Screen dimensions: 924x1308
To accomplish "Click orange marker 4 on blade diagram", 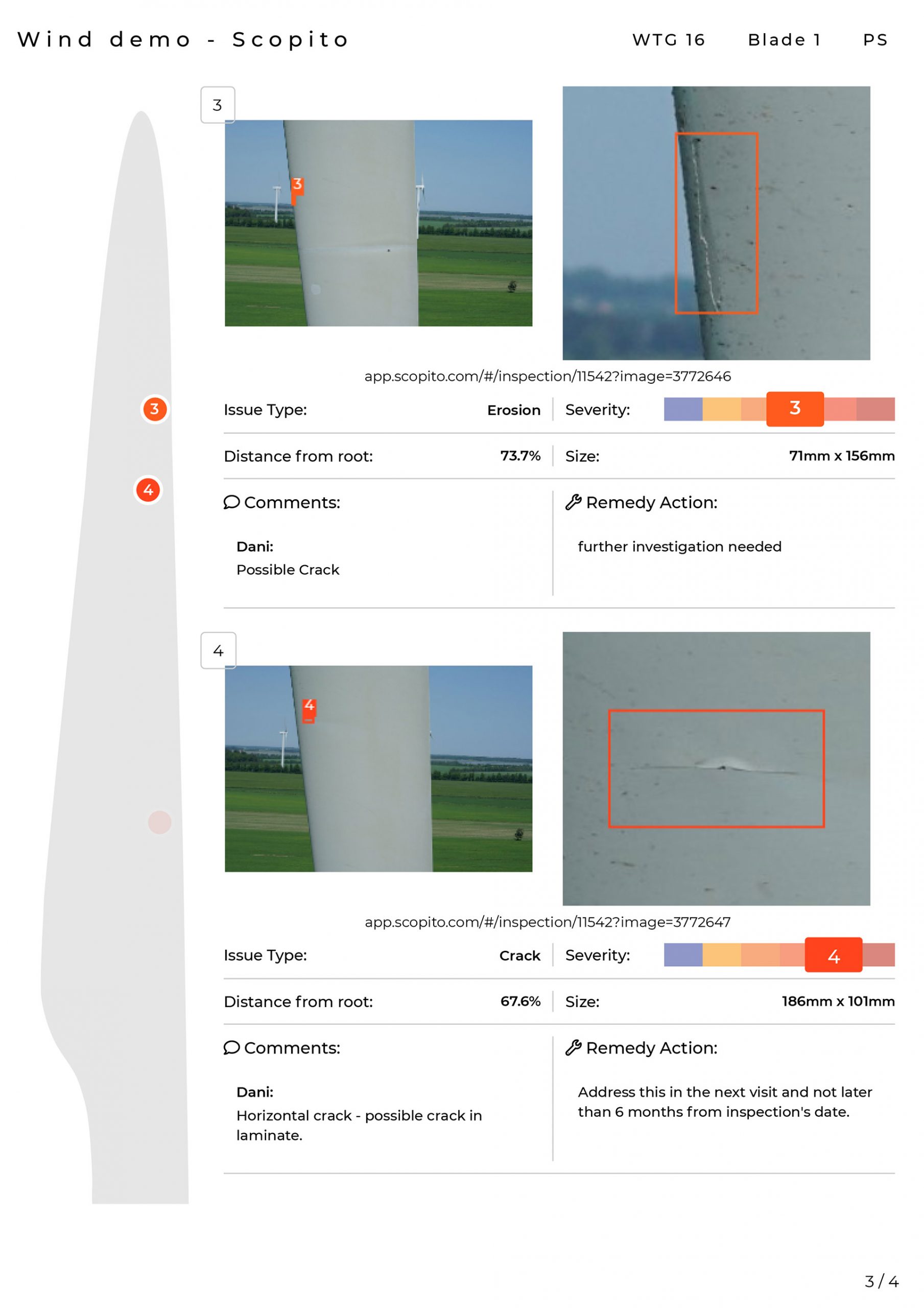I will (148, 490).
